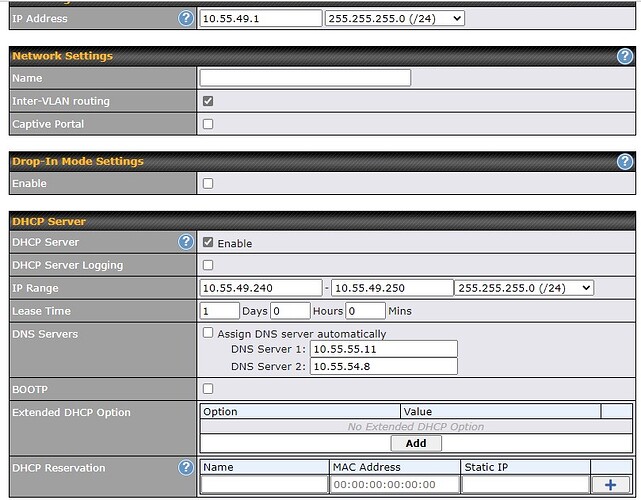Click the help icon beside DHCP Server
Screen dimensions: 641x500
click(x=185, y=242)
